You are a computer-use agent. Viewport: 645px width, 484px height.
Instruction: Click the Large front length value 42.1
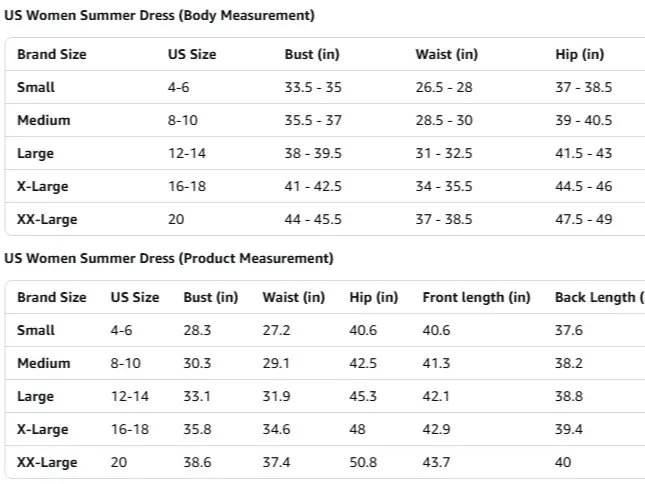[437, 396]
